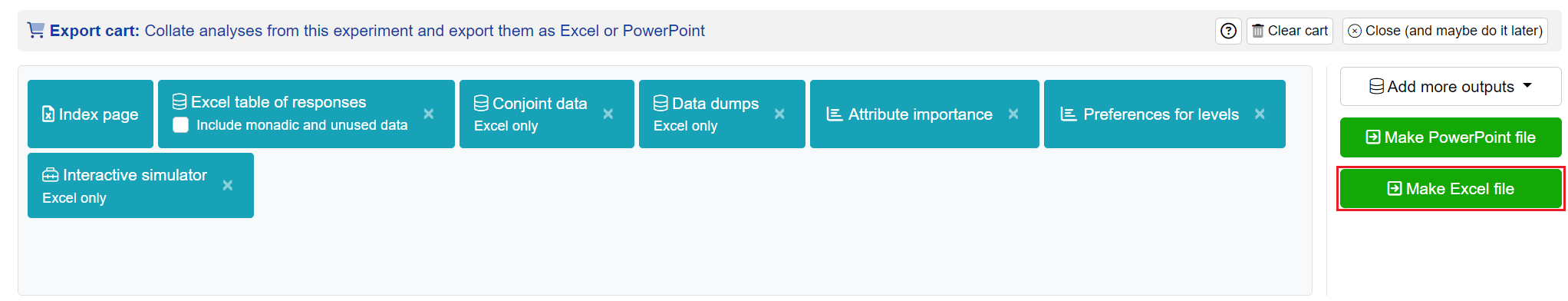Remove Data dumps item from cart
The width and height of the screenshot is (1568, 301).
tap(779, 114)
